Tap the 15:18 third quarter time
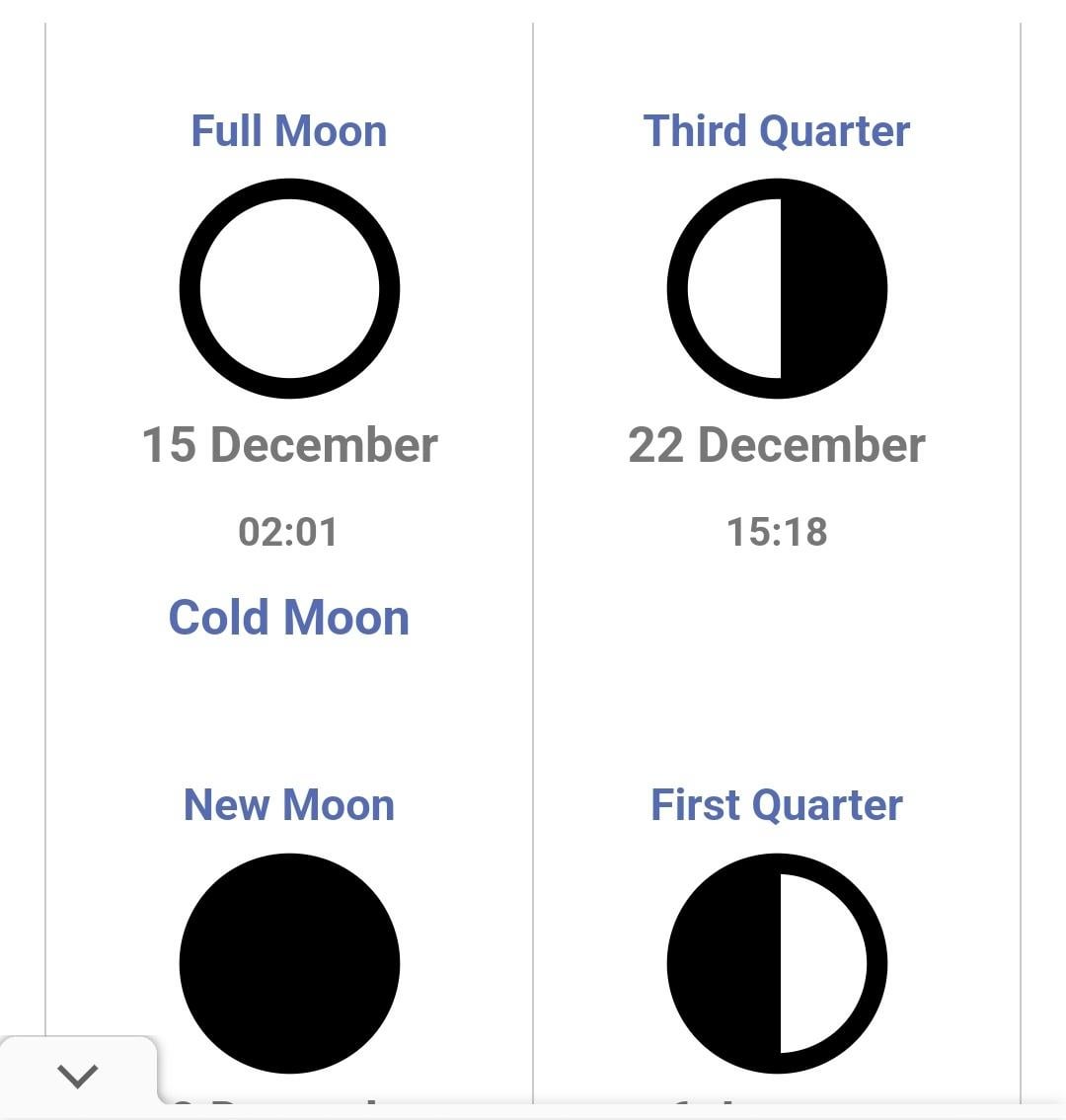 777,532
